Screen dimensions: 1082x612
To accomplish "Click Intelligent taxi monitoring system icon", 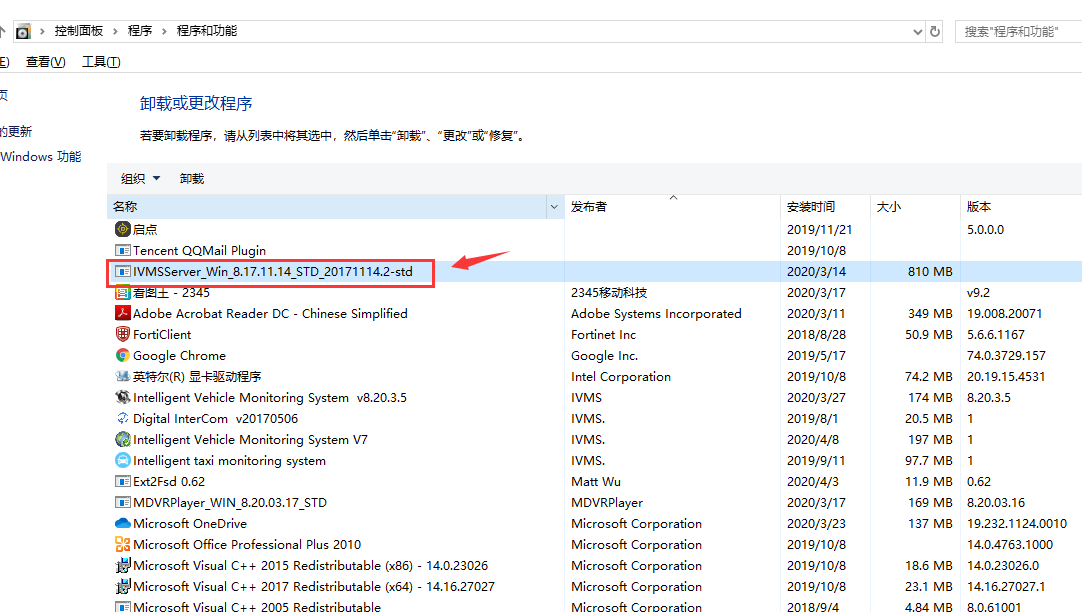I will [123, 460].
